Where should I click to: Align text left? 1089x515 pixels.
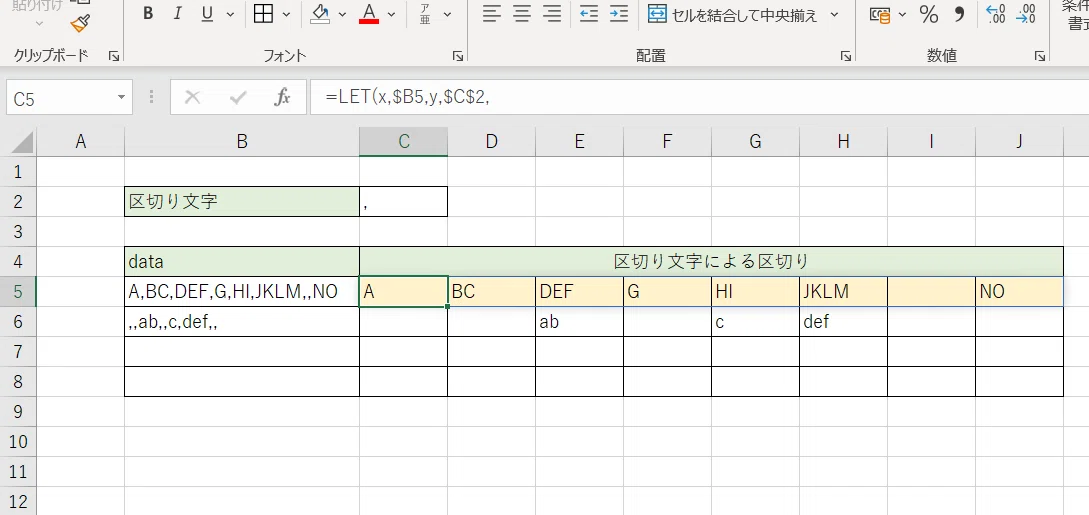click(x=492, y=14)
